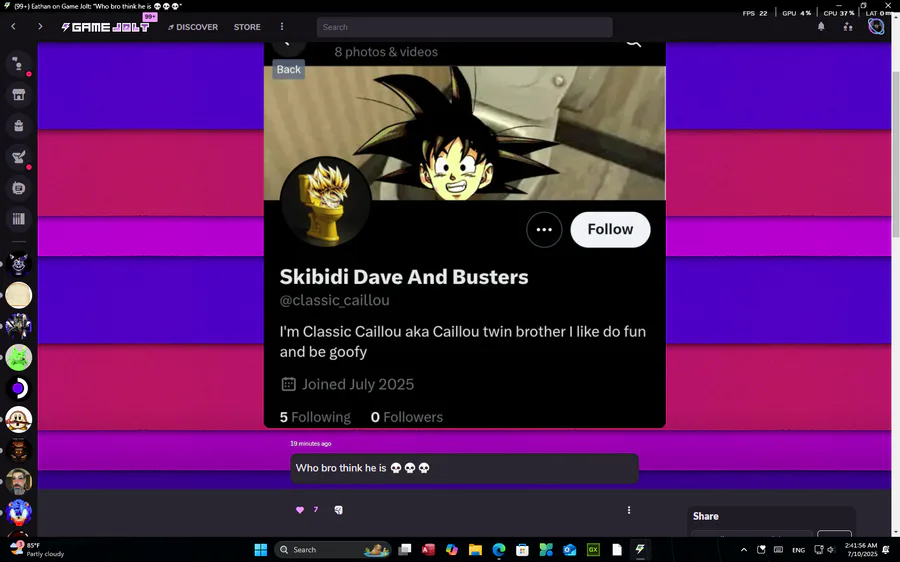
Task: Open the Discover page
Action: (x=193, y=27)
